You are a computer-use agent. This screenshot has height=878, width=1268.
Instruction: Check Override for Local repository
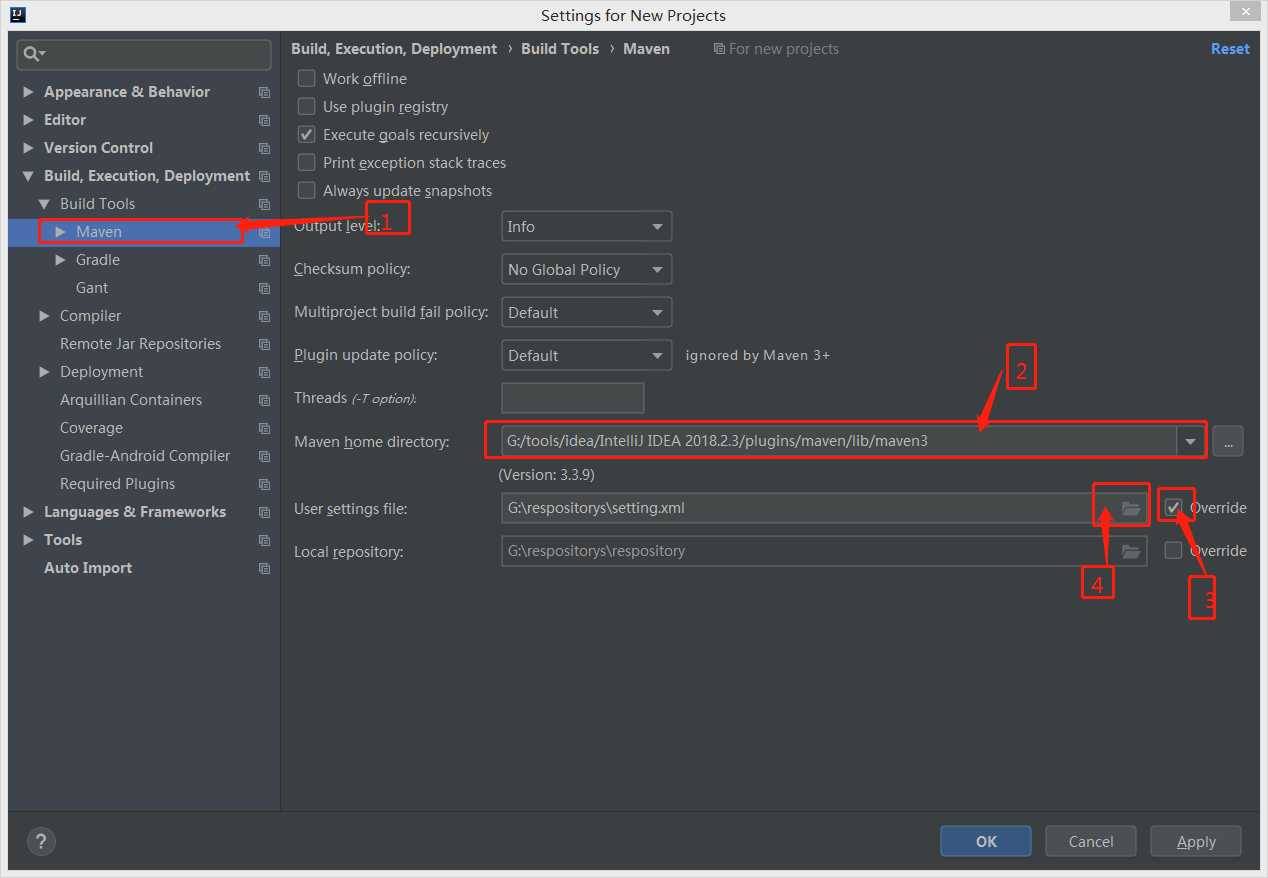(x=1174, y=550)
